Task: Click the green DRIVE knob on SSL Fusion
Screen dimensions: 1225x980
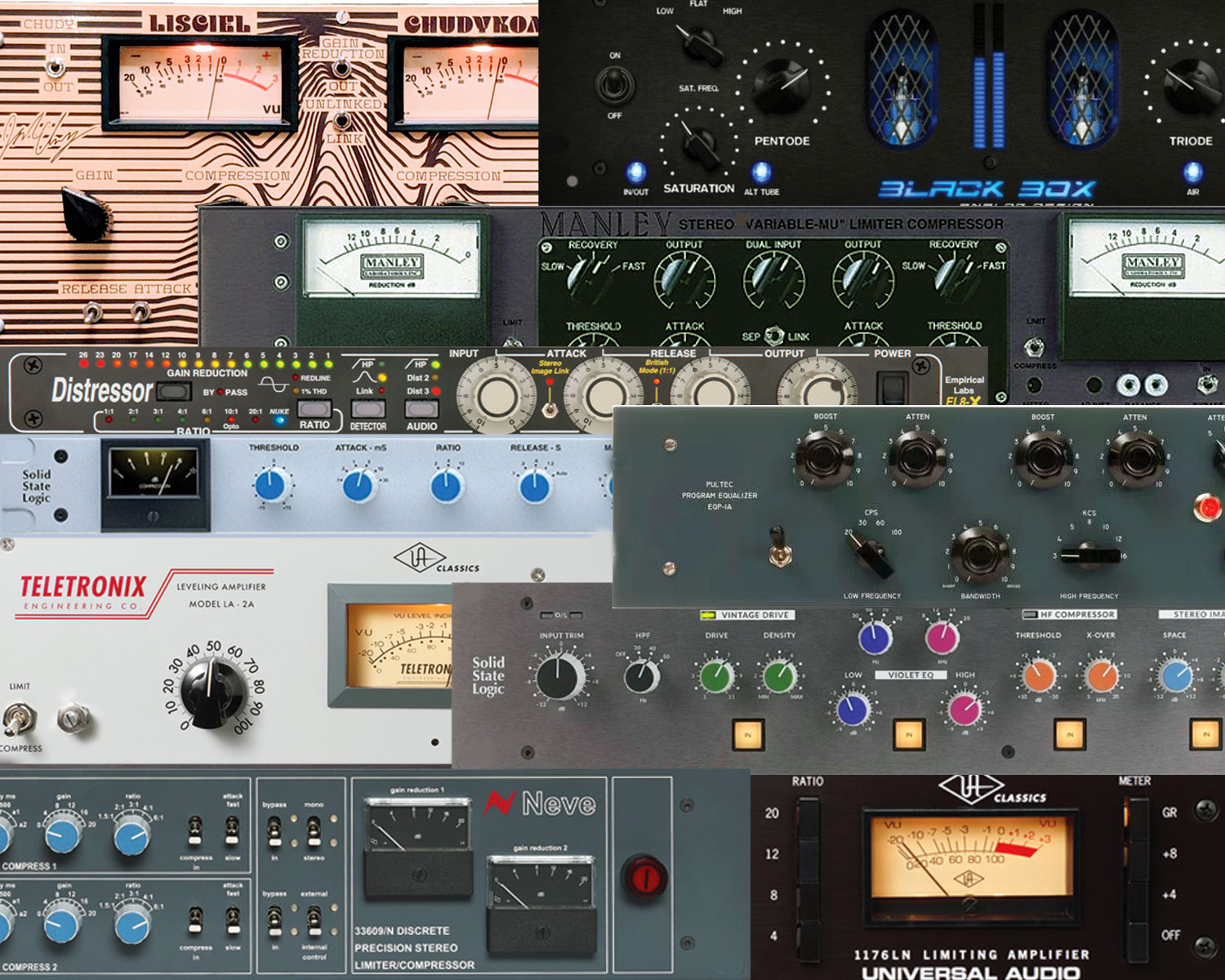Action: tap(716, 676)
